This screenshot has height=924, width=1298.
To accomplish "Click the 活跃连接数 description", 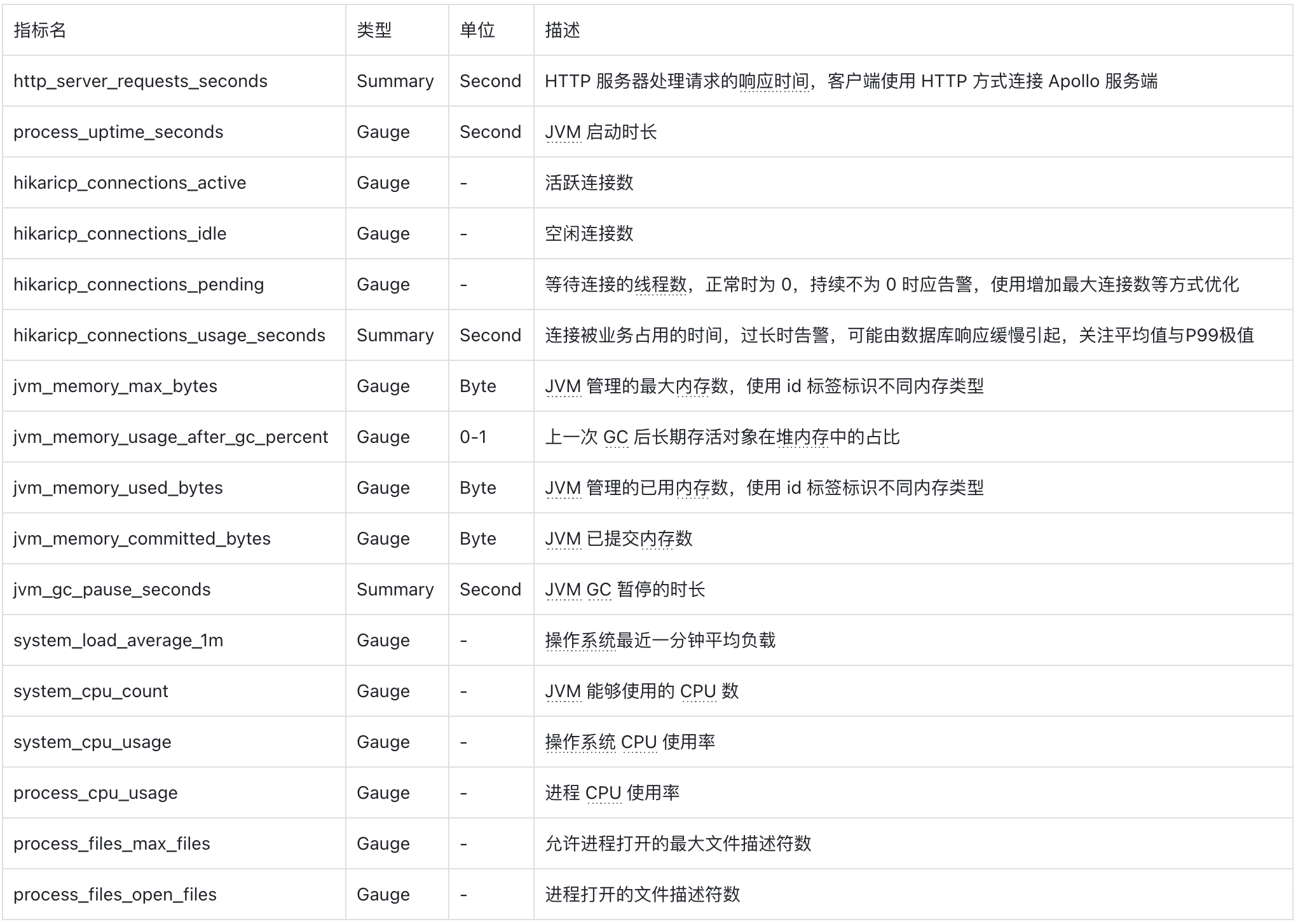I will click(x=589, y=183).
